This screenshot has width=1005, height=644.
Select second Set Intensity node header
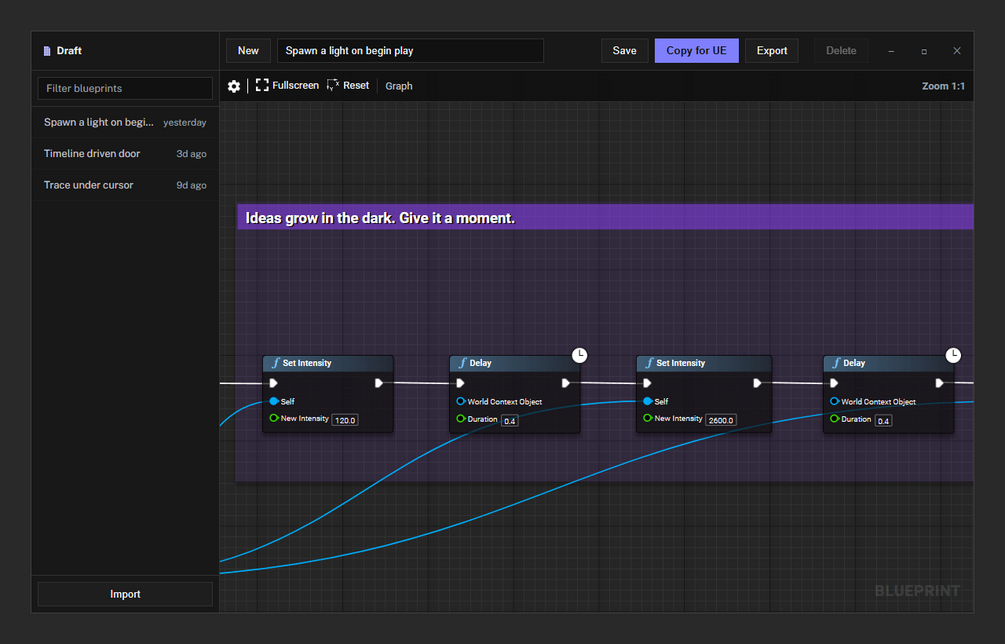[x=704, y=363]
